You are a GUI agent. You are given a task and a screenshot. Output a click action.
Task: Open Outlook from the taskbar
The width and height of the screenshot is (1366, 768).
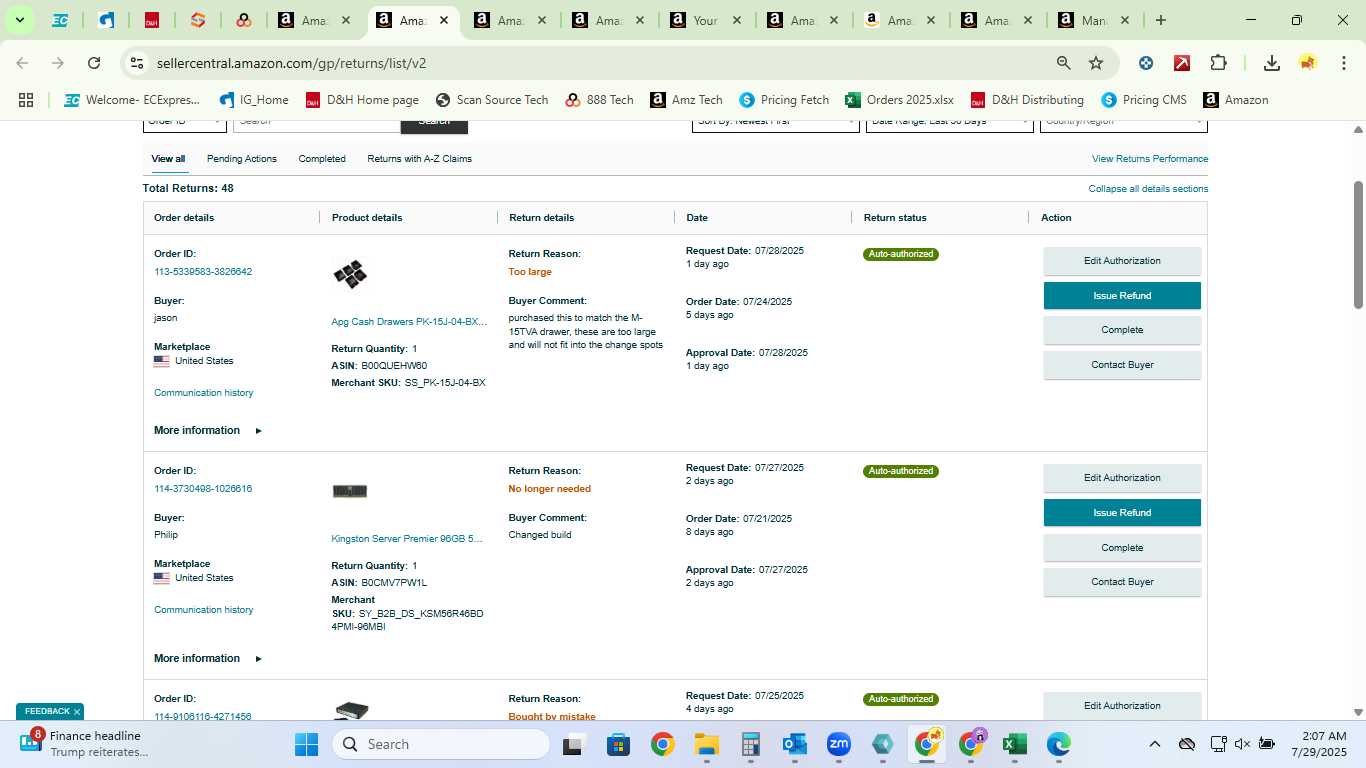[794, 745]
